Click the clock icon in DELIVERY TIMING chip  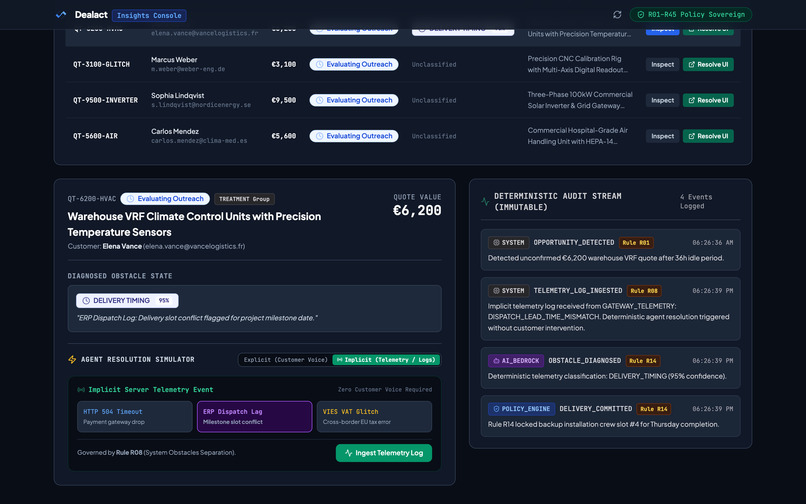pyautogui.click(x=86, y=300)
